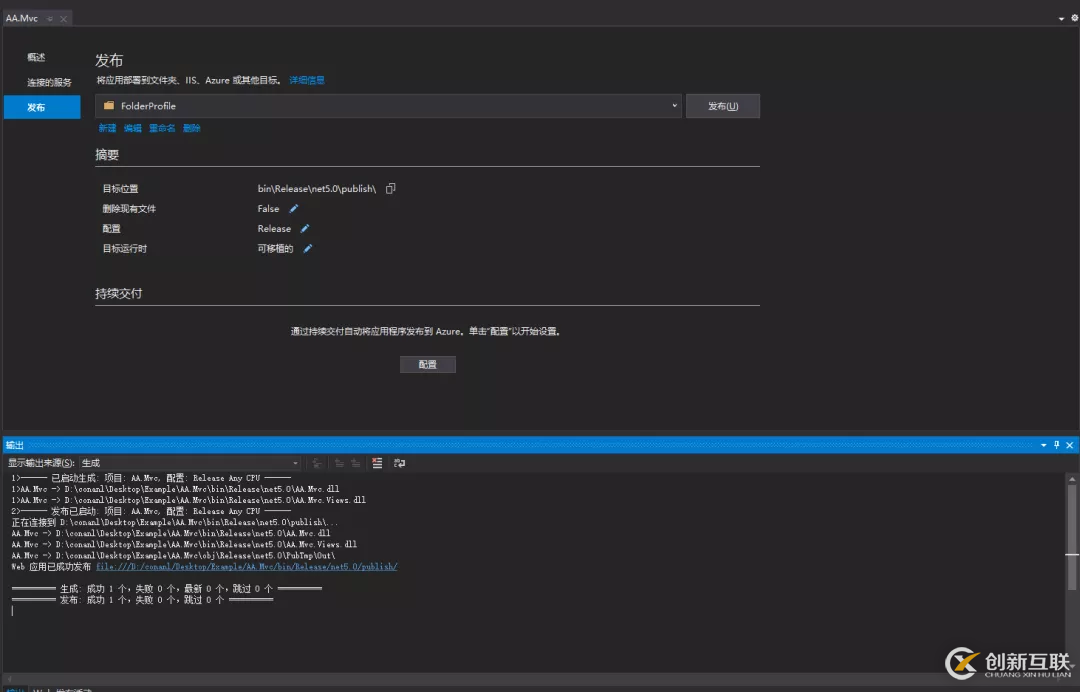This screenshot has width=1080, height=692.
Task: Close the Output panel
Action: tap(1070, 445)
